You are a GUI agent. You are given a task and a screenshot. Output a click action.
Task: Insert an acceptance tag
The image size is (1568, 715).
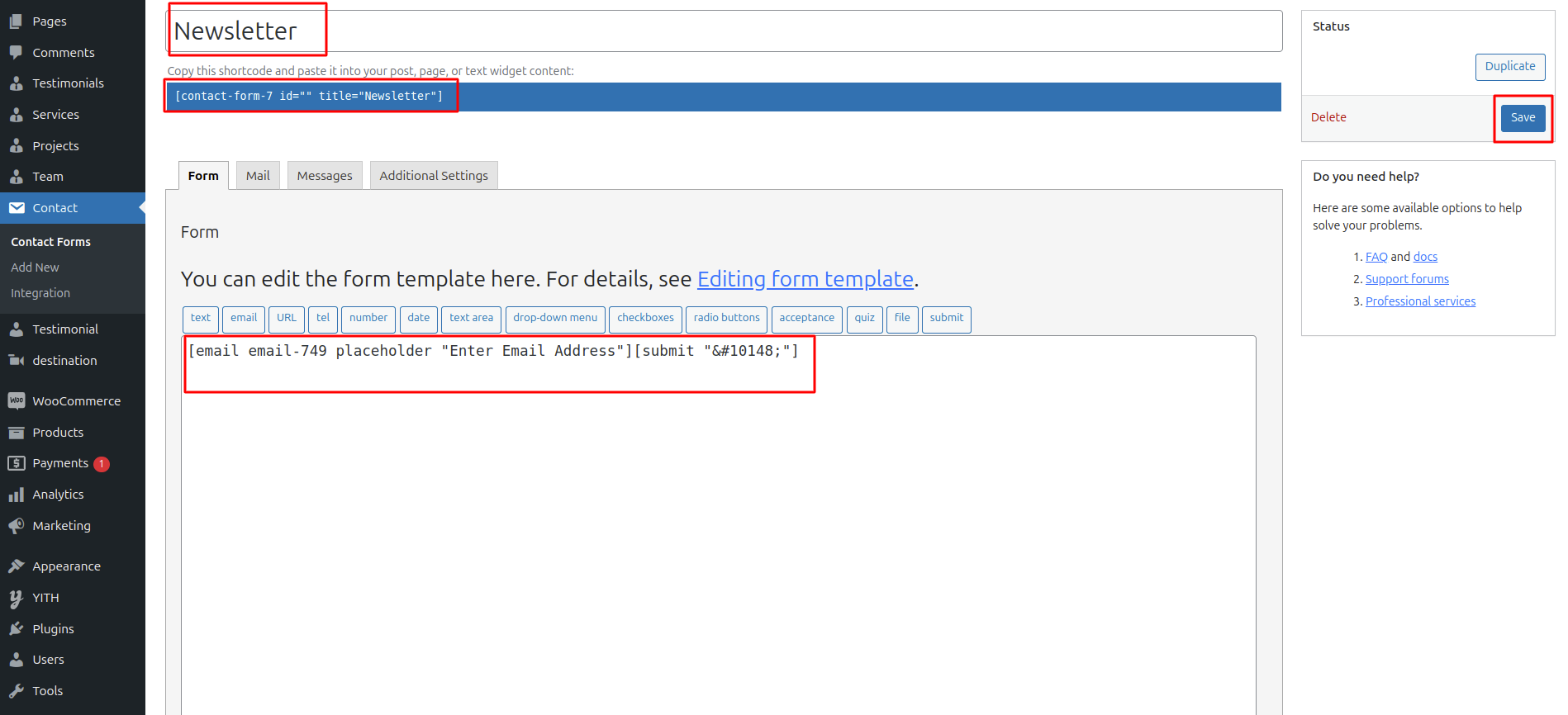(807, 319)
